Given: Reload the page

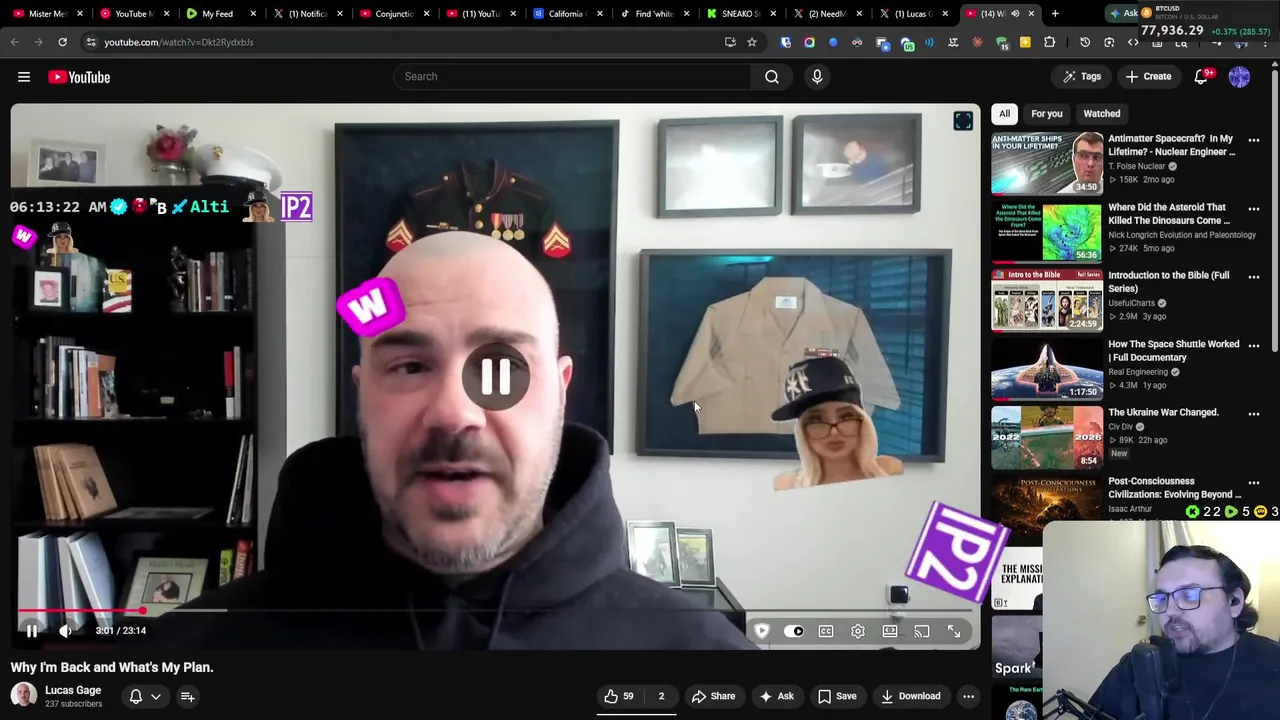Looking at the screenshot, I should pos(62,42).
